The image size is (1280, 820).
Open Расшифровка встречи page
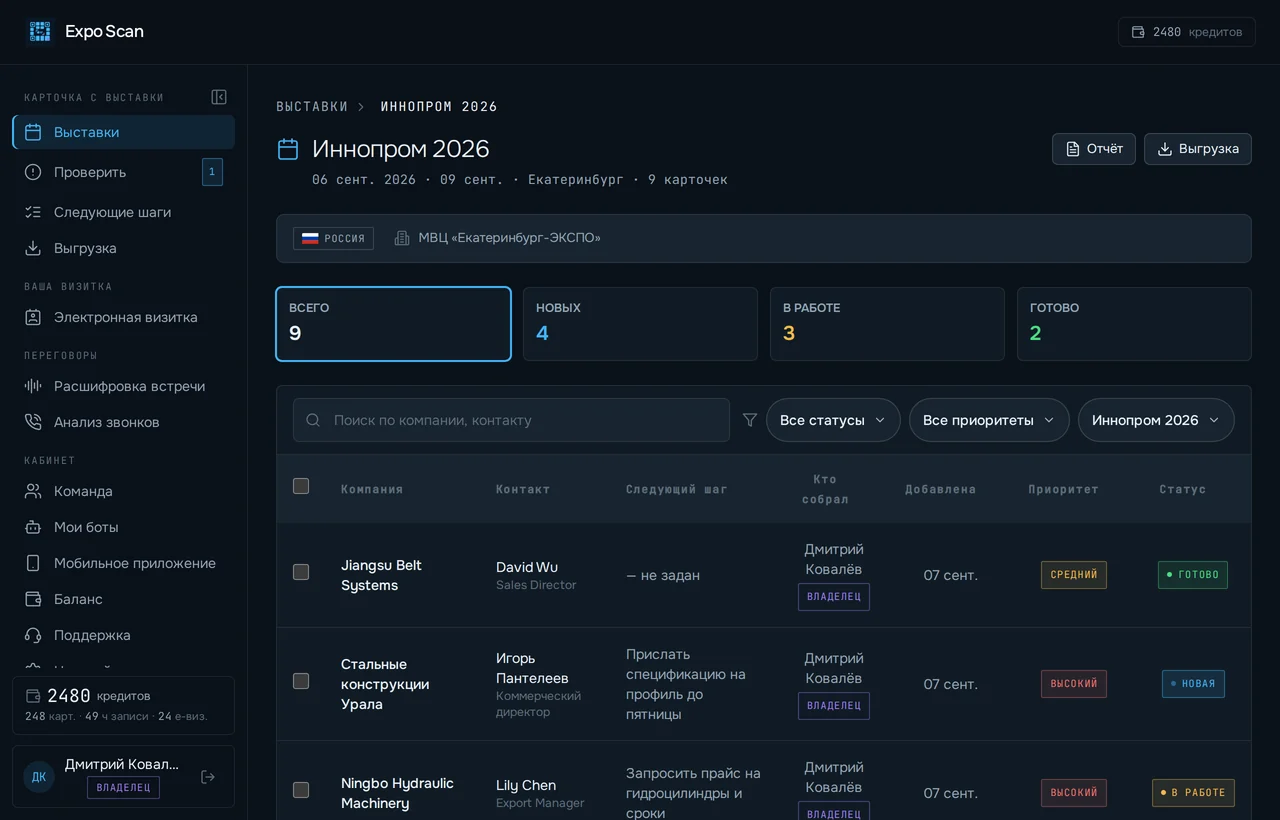point(124,386)
